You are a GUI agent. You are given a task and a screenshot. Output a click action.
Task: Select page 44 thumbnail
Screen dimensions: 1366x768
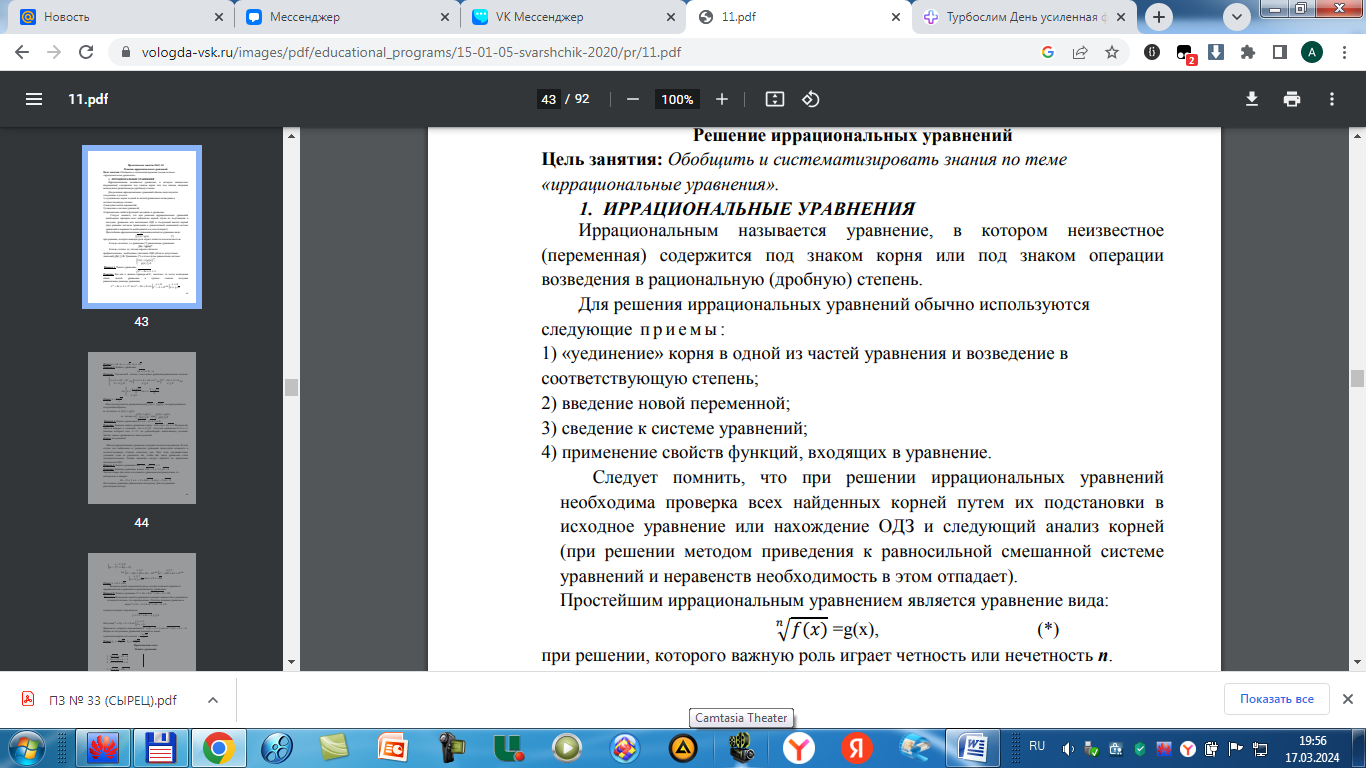[x=142, y=428]
